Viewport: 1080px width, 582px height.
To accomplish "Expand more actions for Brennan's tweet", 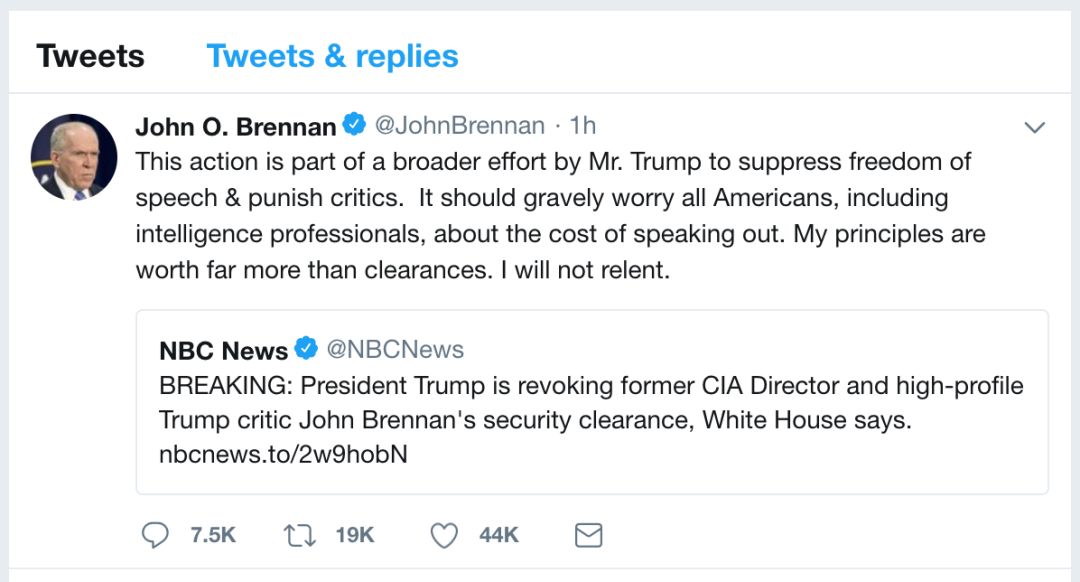I will [1034, 126].
